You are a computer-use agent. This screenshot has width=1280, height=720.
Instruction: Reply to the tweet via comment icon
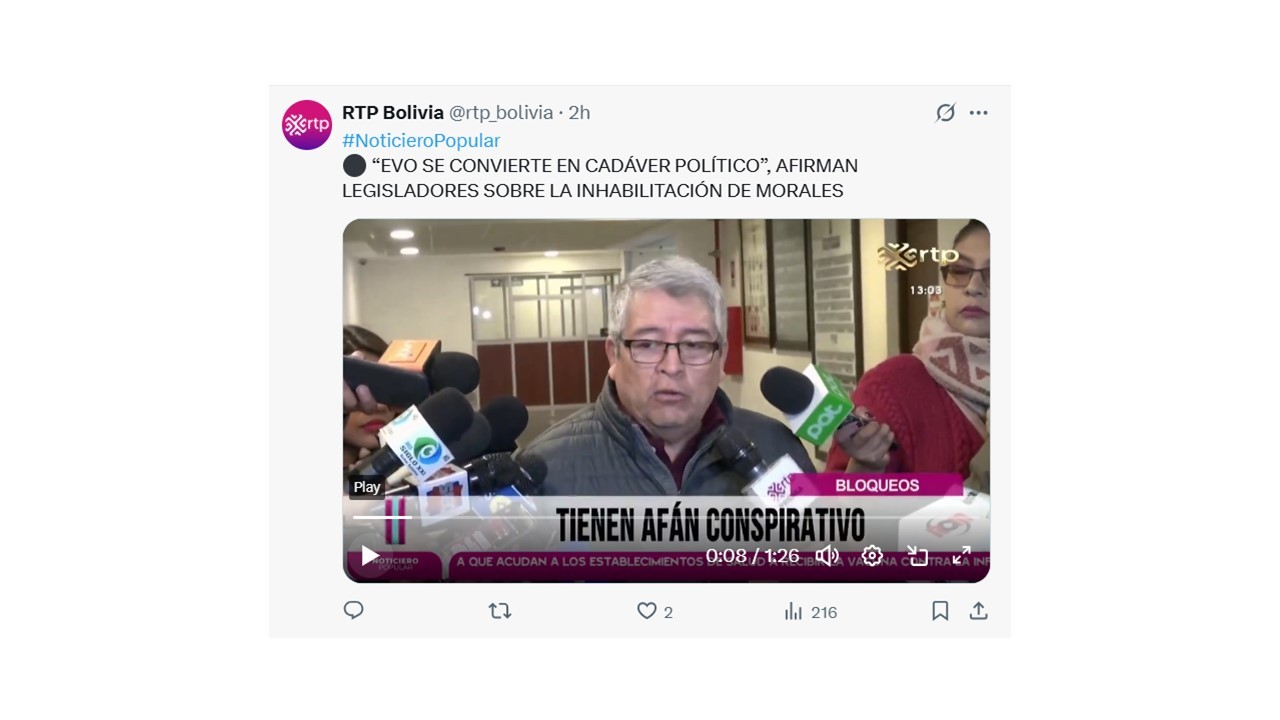point(353,610)
